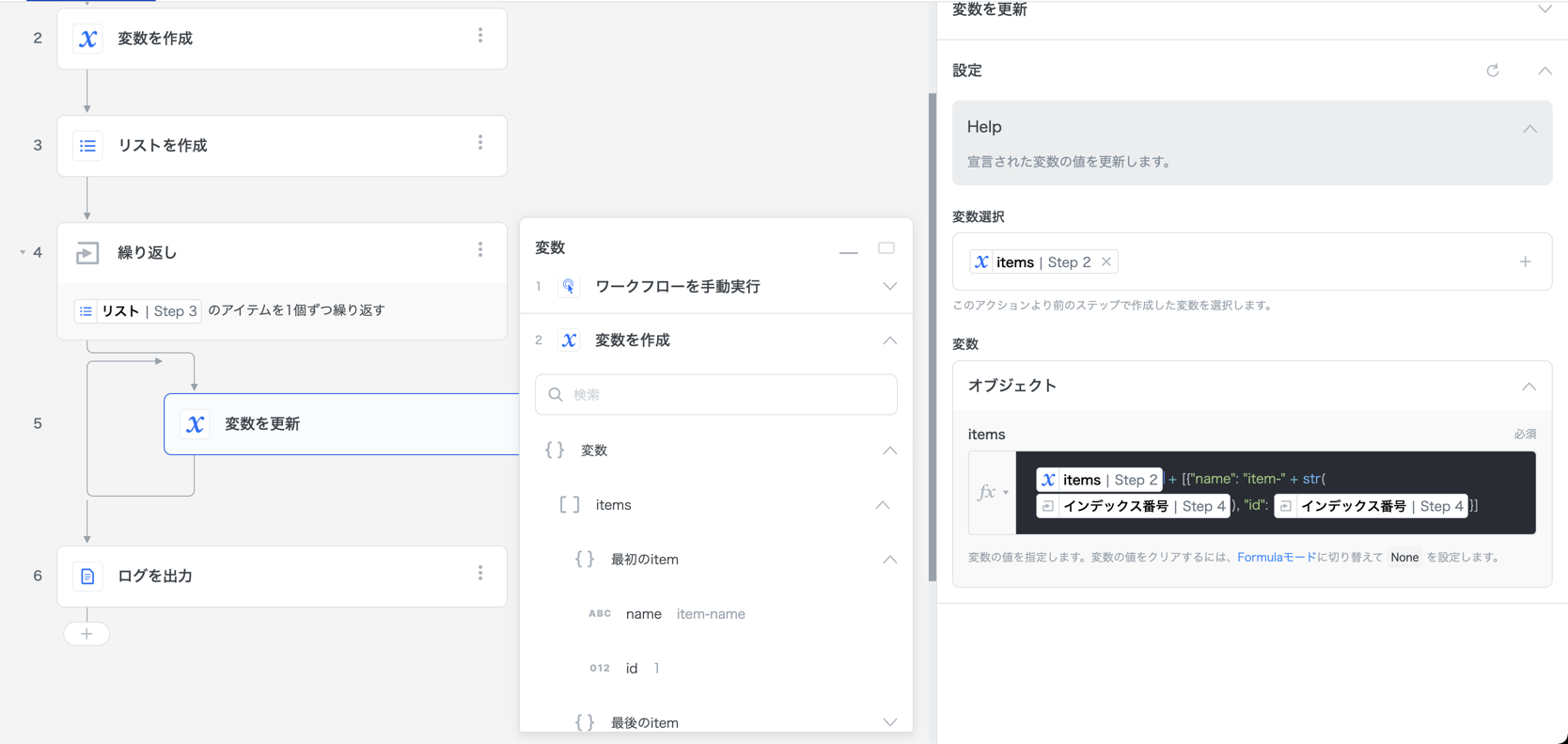Screen dimensions: 1568x744
Task: Click the first インデックス番号 | Step 4 chip in the formula
Action: point(1133,506)
